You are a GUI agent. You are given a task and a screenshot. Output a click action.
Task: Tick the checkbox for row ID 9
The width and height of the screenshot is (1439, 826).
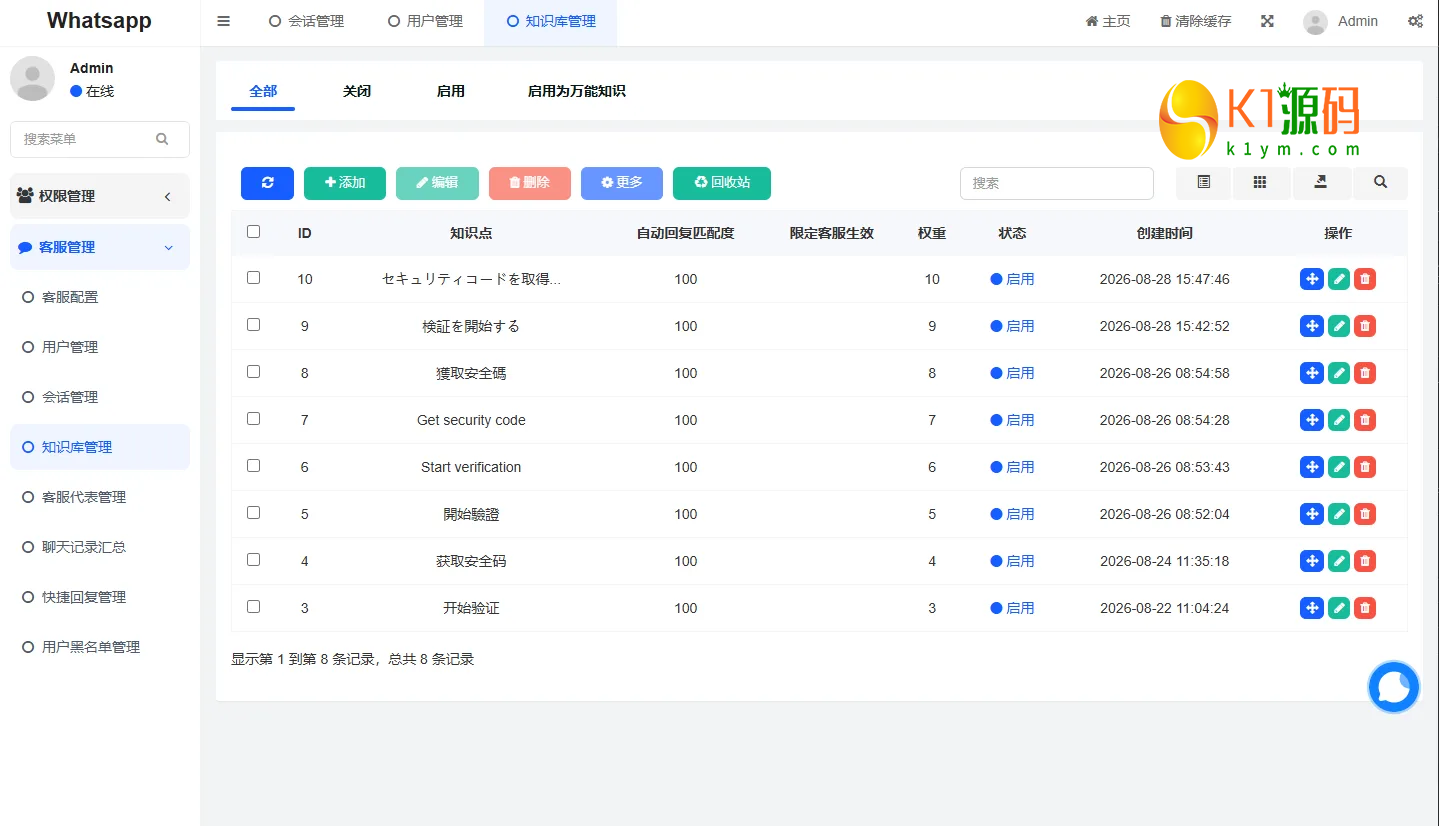click(x=253, y=324)
